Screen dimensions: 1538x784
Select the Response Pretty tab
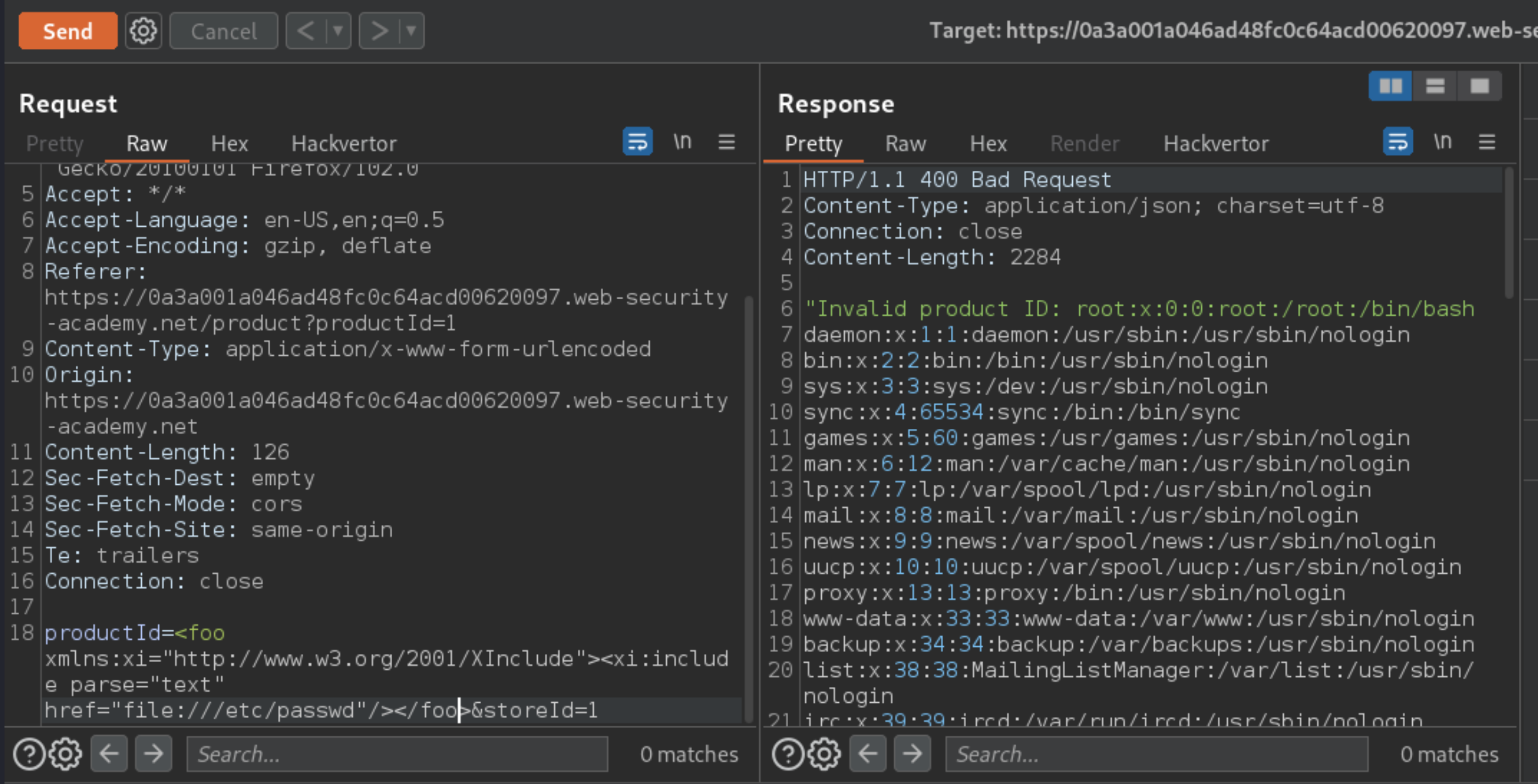[x=813, y=144]
